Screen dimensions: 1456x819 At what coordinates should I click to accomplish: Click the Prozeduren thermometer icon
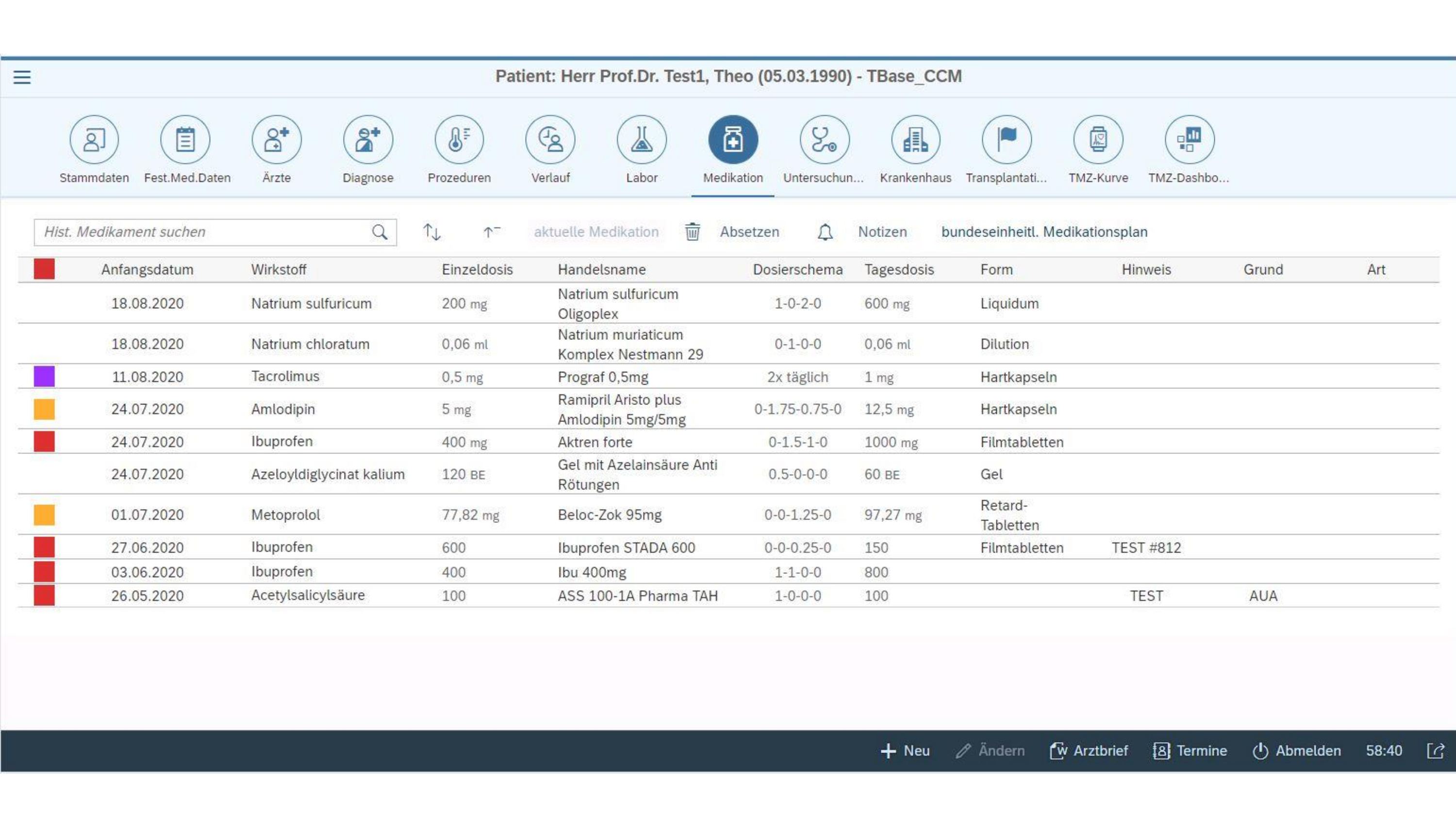[x=459, y=140]
